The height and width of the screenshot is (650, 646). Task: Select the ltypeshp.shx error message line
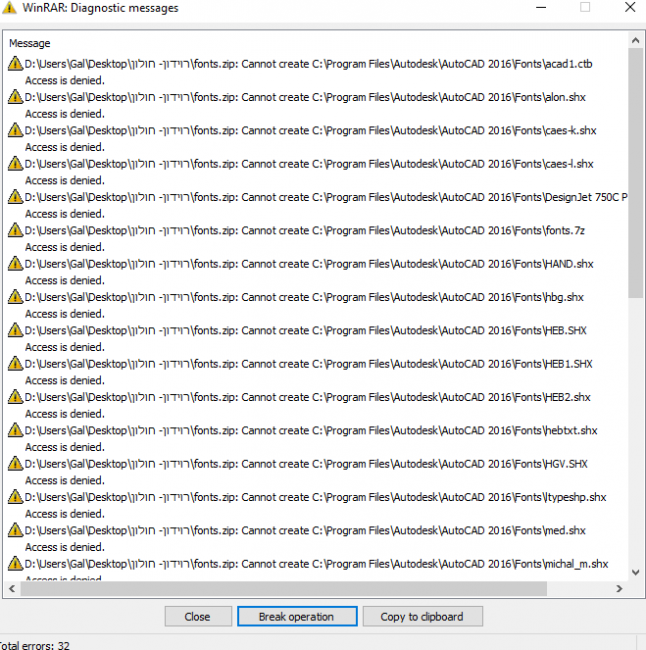[x=316, y=497]
